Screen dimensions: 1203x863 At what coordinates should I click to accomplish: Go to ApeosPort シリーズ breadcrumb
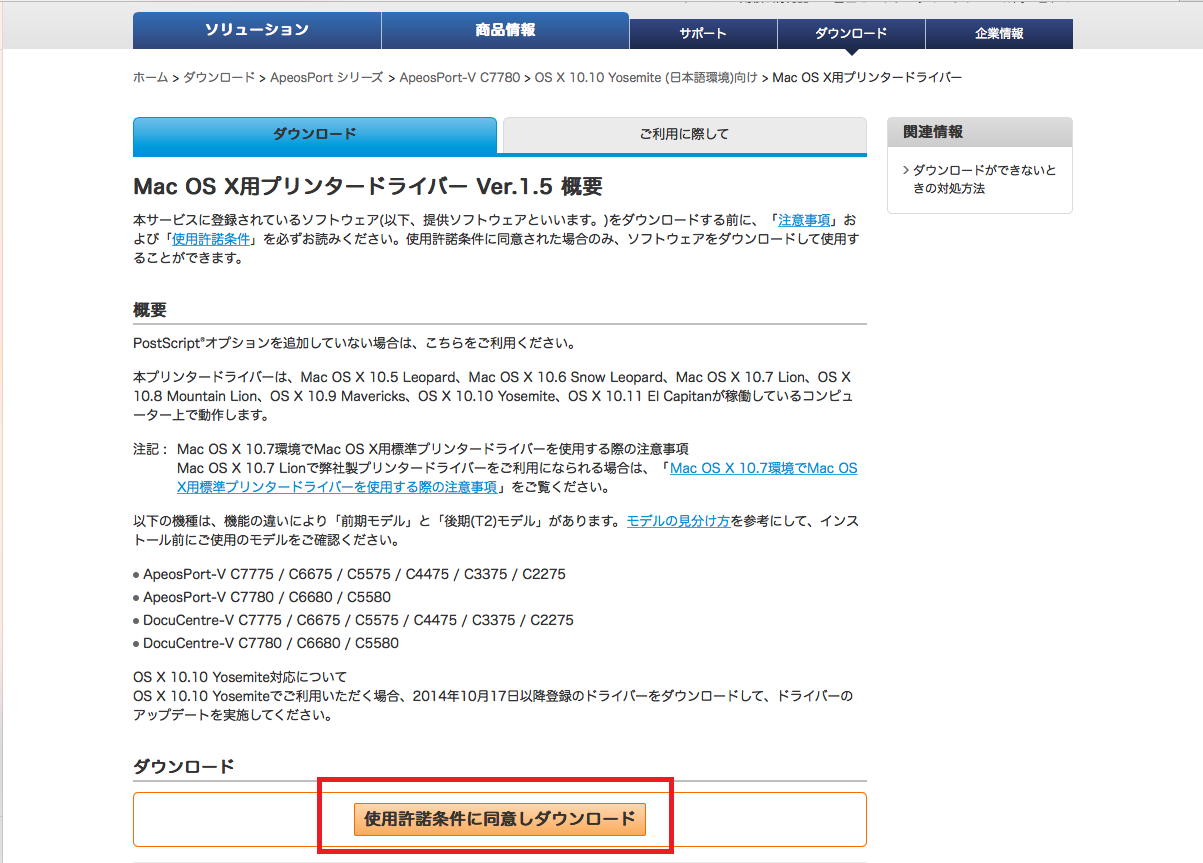tap(327, 77)
